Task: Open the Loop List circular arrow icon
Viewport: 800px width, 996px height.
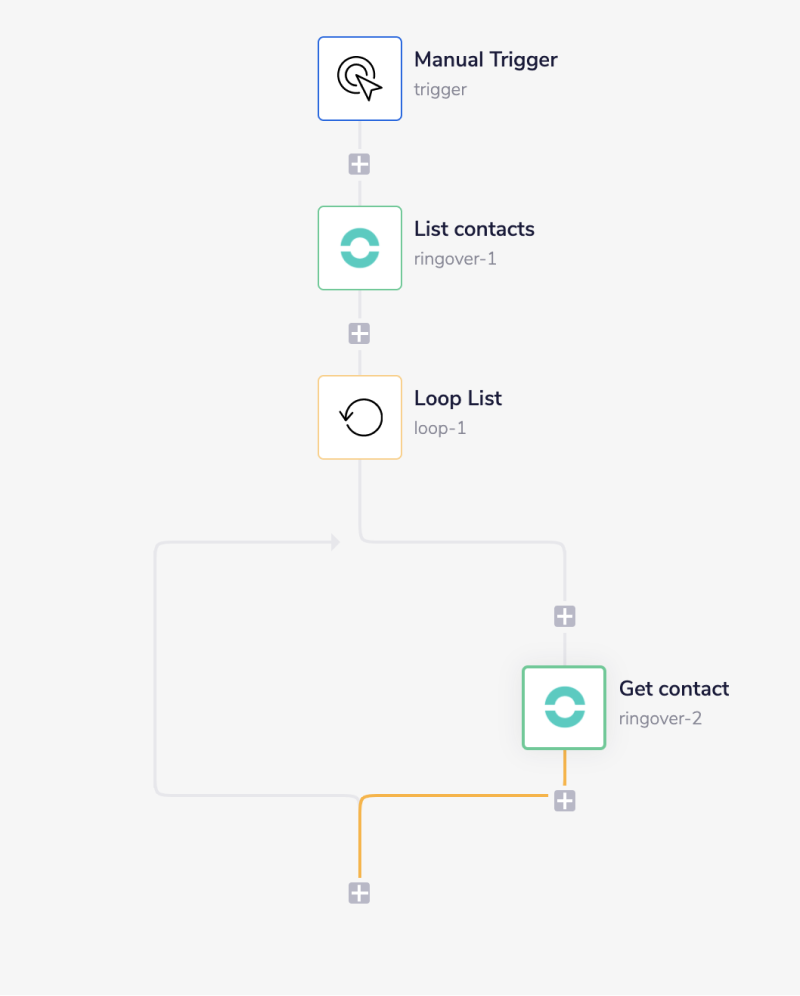Action: [x=359, y=417]
